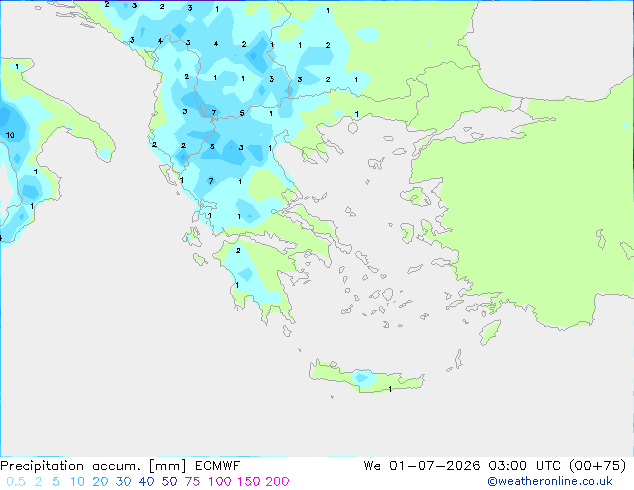Image resolution: width=634 pixels, height=490 pixels.
Task: Click the 'We 01-07-2026 03:00 UTC (00+75)' timestamp
Action: pos(495,466)
